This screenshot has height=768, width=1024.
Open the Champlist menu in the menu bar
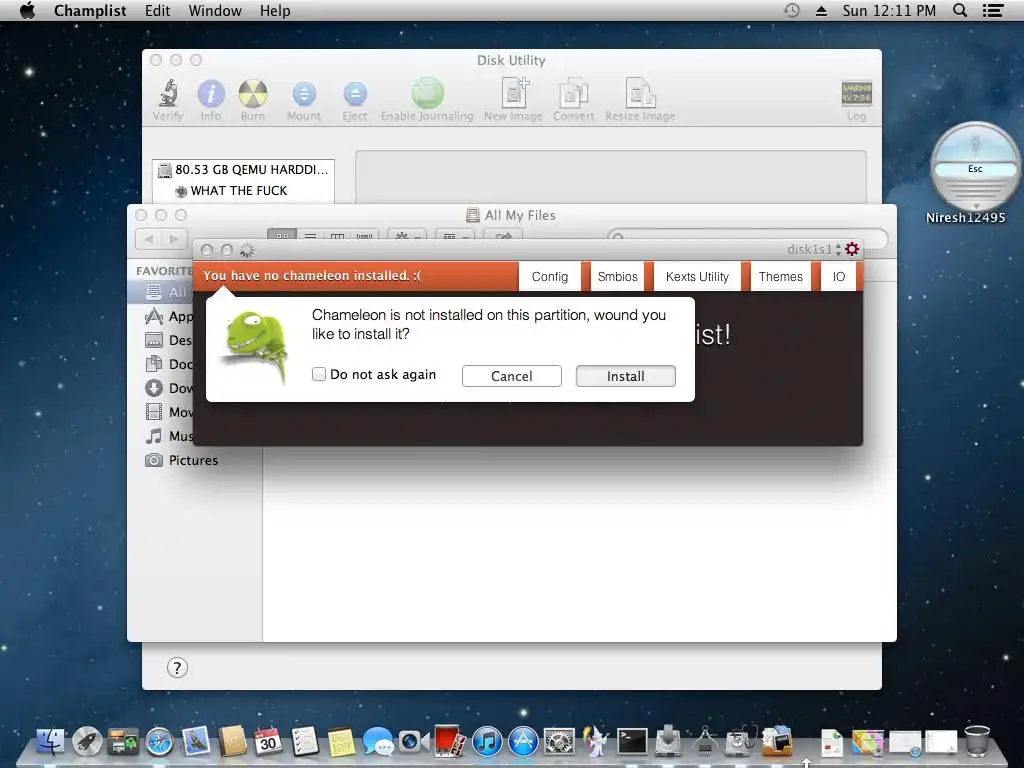coord(90,10)
